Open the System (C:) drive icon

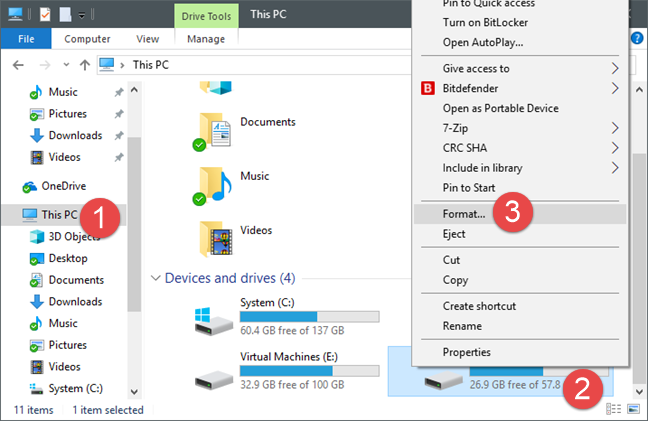tap(215, 318)
